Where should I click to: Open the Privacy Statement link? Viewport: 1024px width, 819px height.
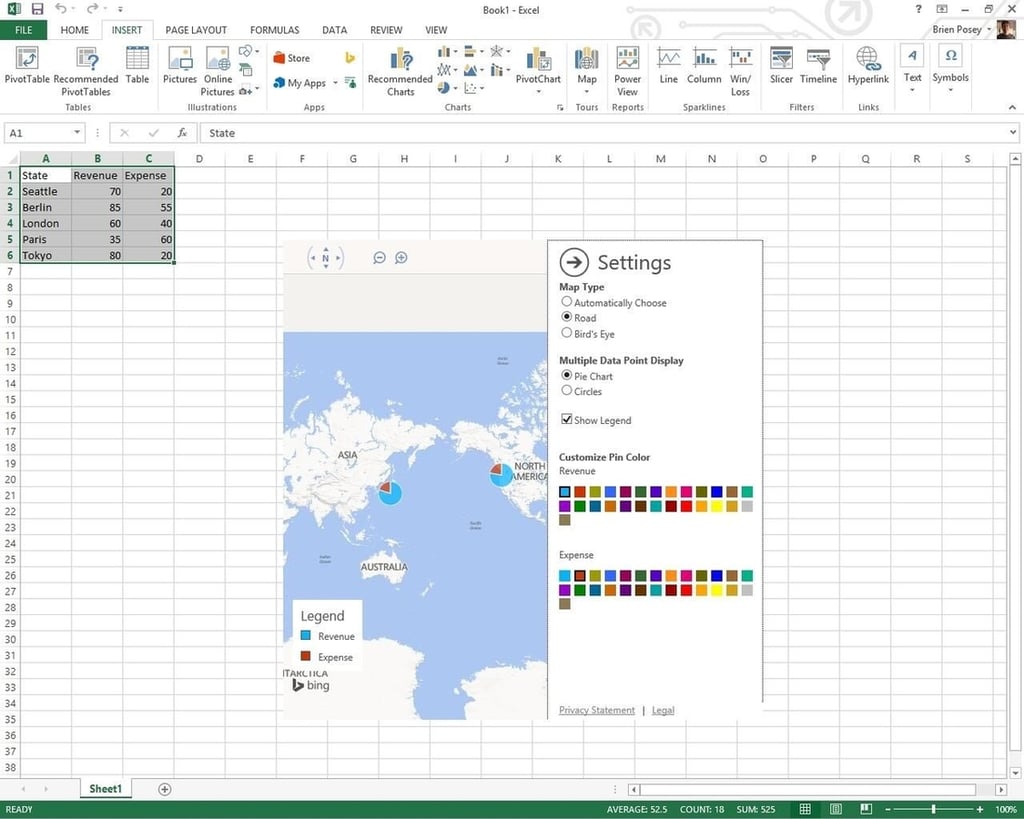click(x=596, y=710)
